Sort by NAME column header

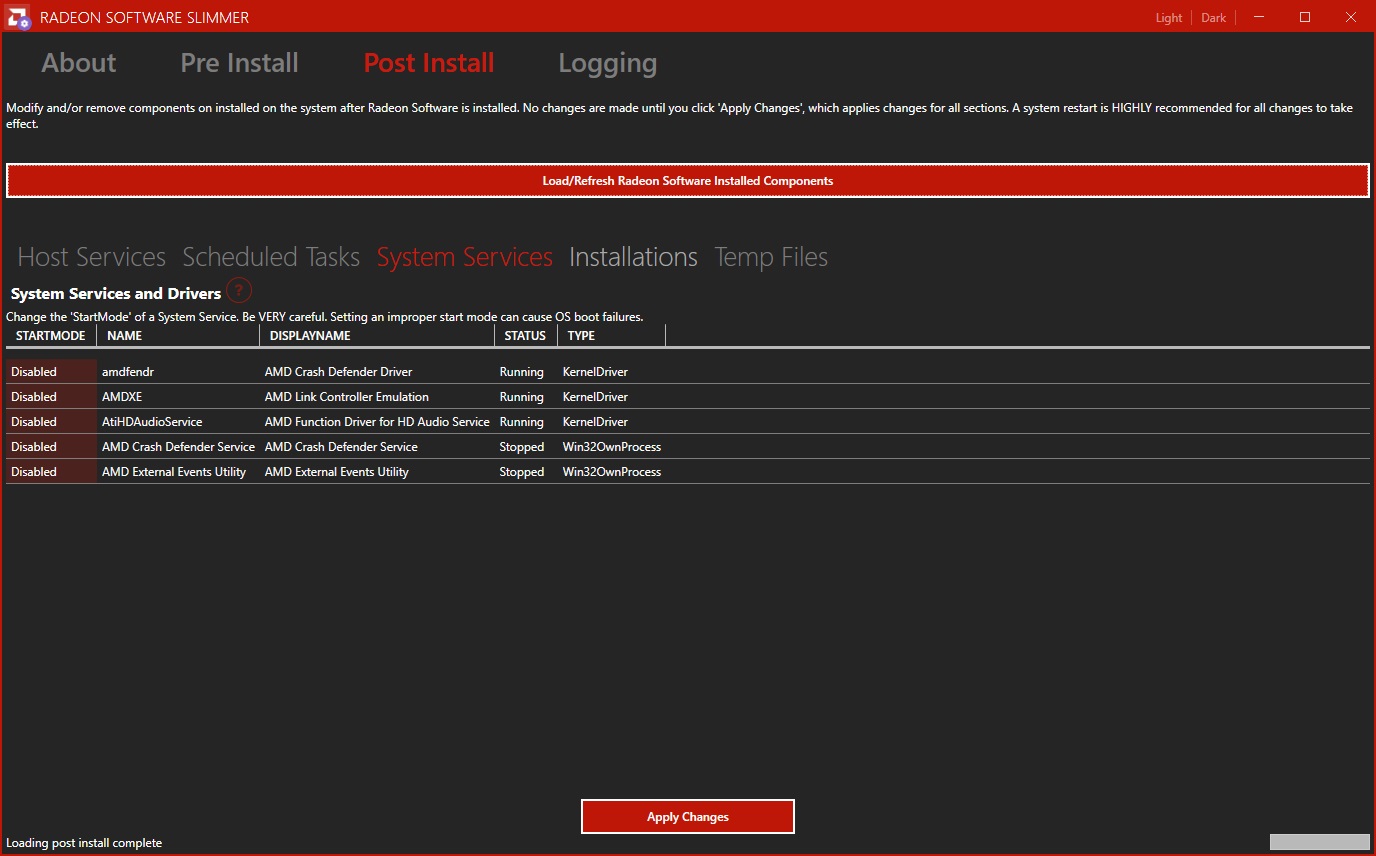point(178,336)
